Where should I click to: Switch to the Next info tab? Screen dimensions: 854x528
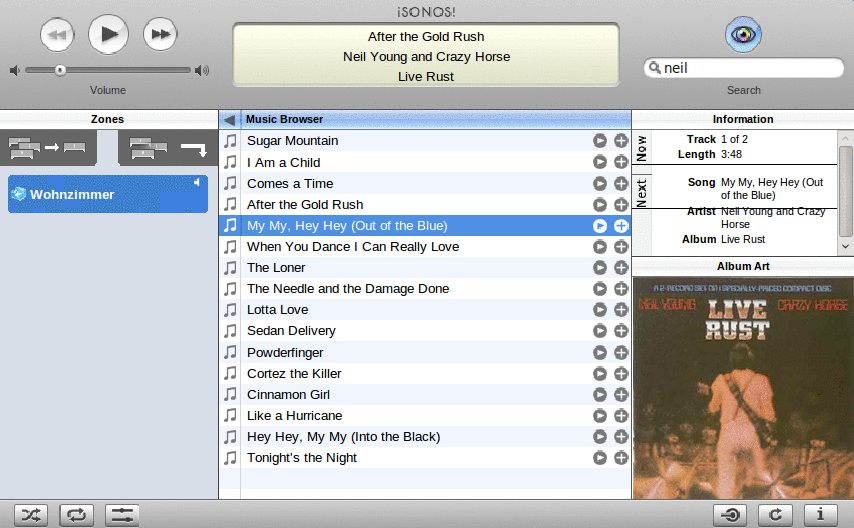(642, 193)
